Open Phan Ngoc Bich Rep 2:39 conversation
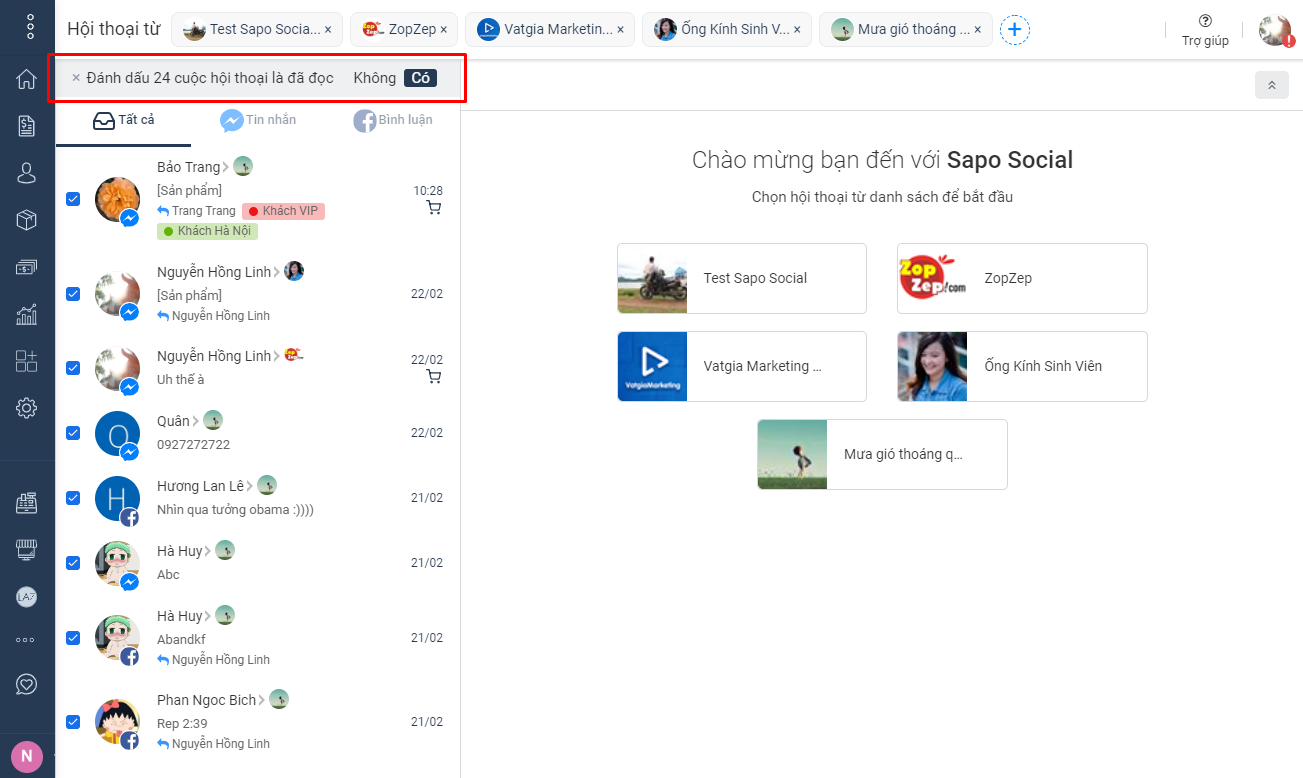 pyautogui.click(x=258, y=722)
